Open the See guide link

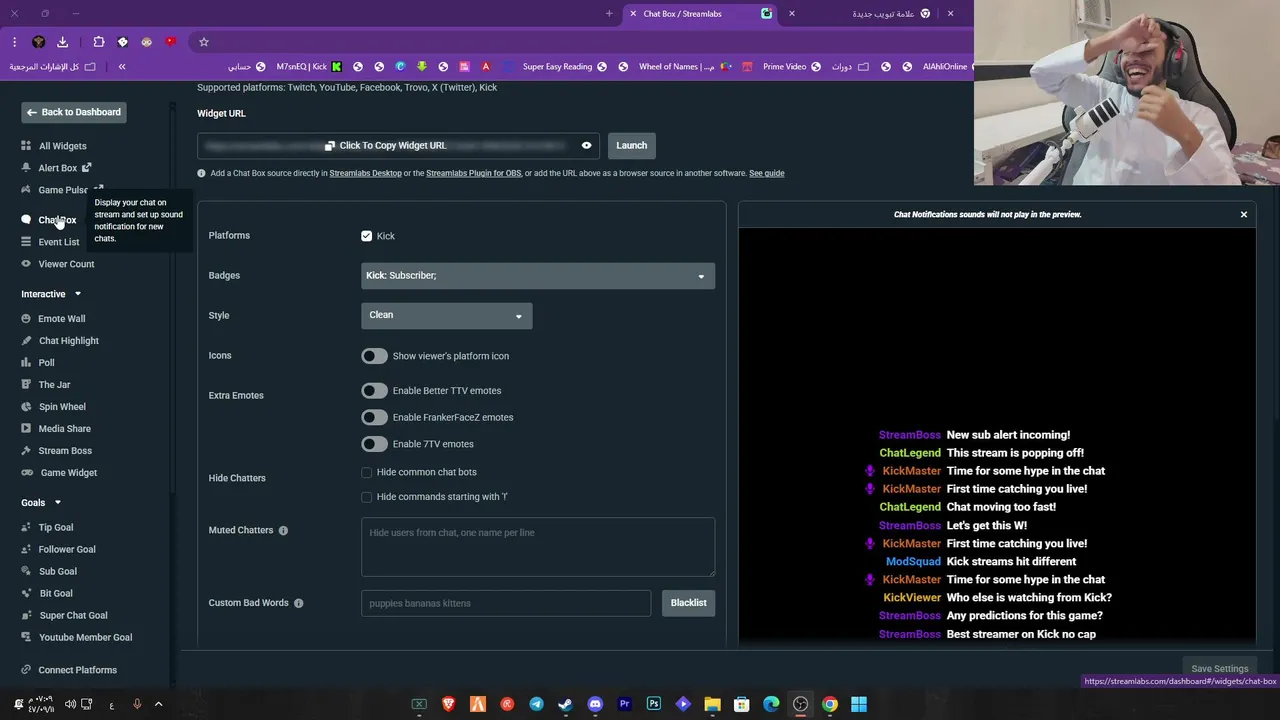point(766,173)
